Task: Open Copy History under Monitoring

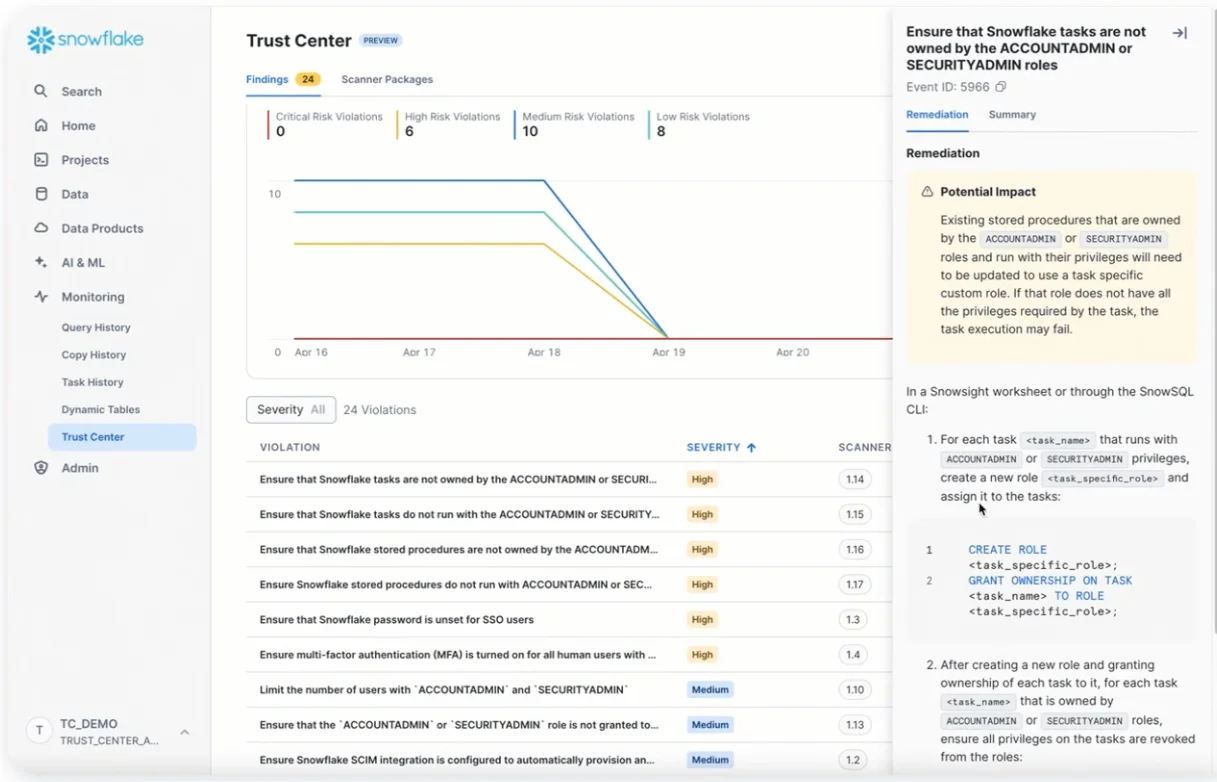Action: 93,355
